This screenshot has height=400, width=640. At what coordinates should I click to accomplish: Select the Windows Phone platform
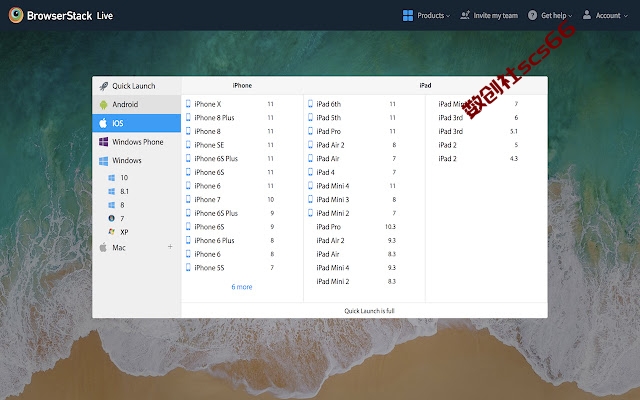pos(136,142)
